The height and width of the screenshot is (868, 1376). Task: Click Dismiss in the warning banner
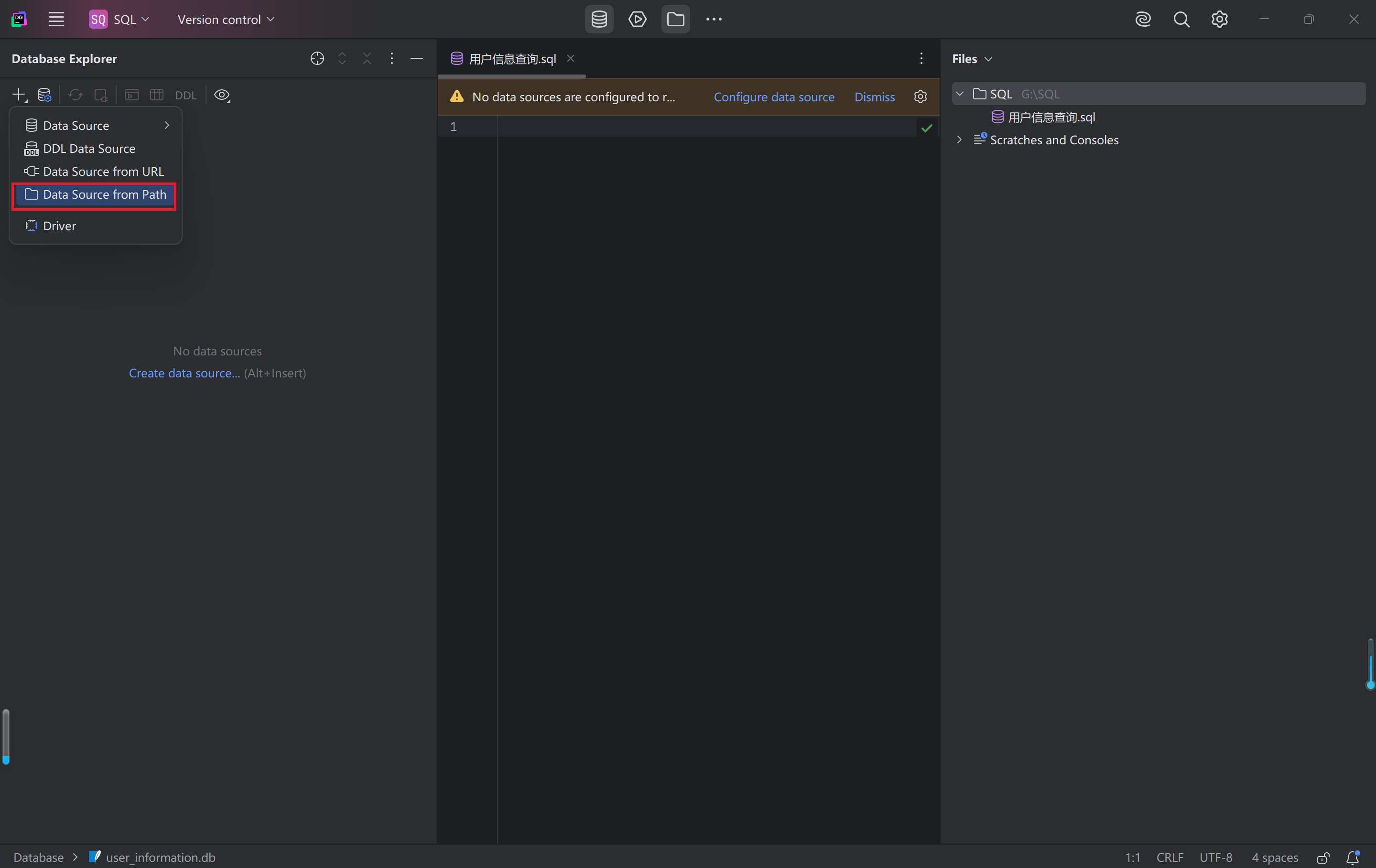click(874, 96)
